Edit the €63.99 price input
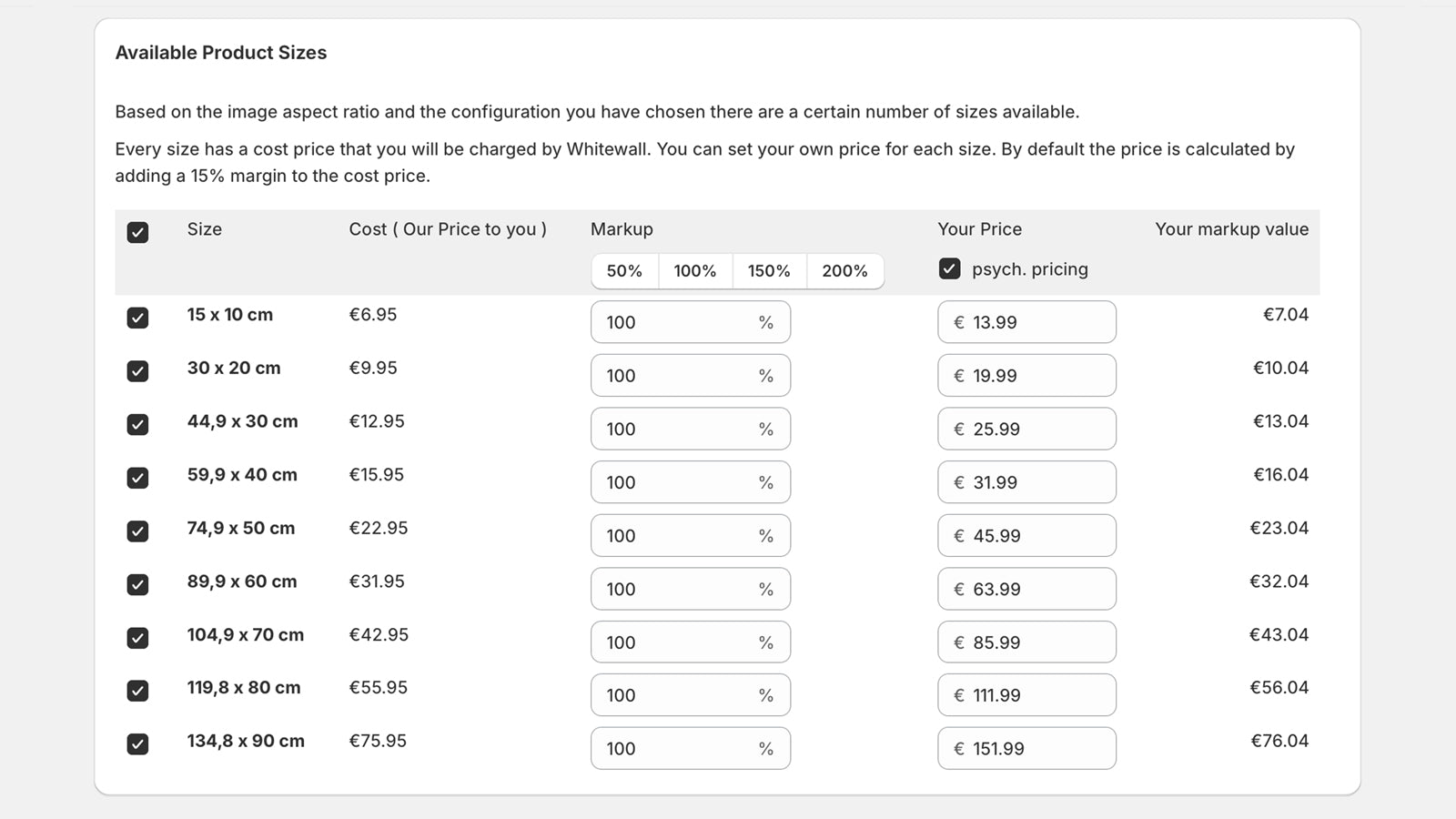The height and width of the screenshot is (819, 1456). [1026, 589]
